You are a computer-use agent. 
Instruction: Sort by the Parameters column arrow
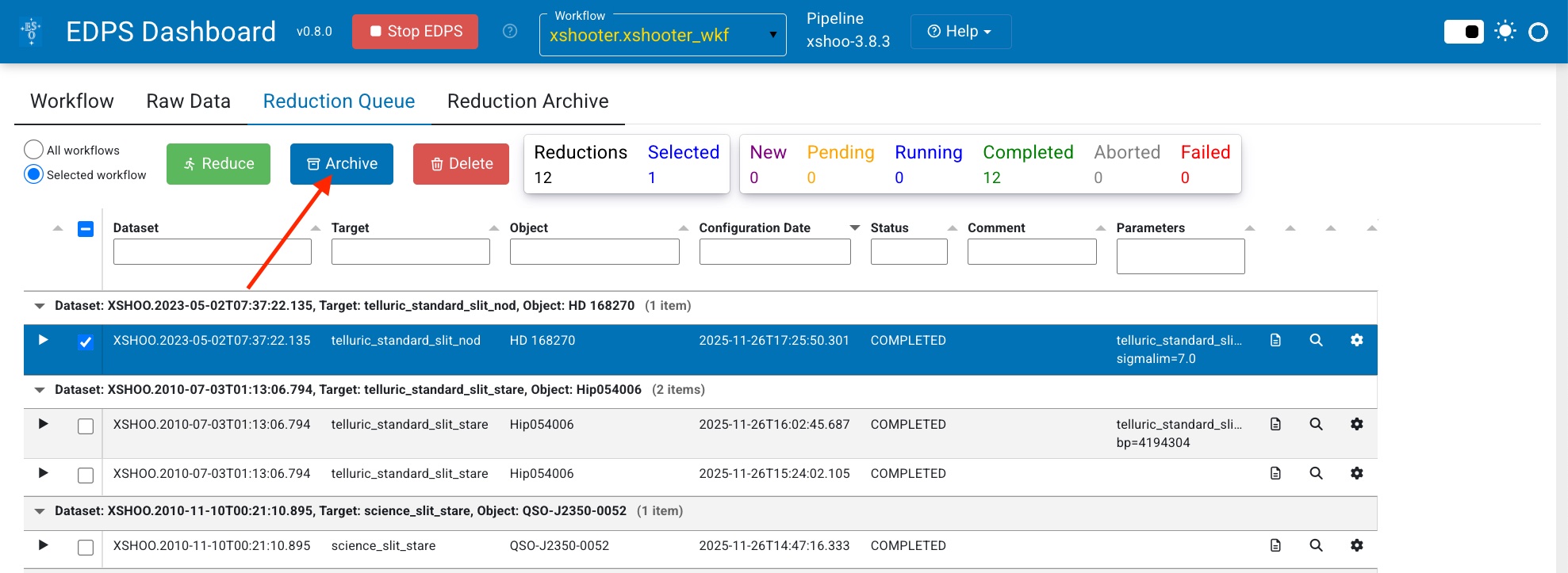coord(1250,228)
